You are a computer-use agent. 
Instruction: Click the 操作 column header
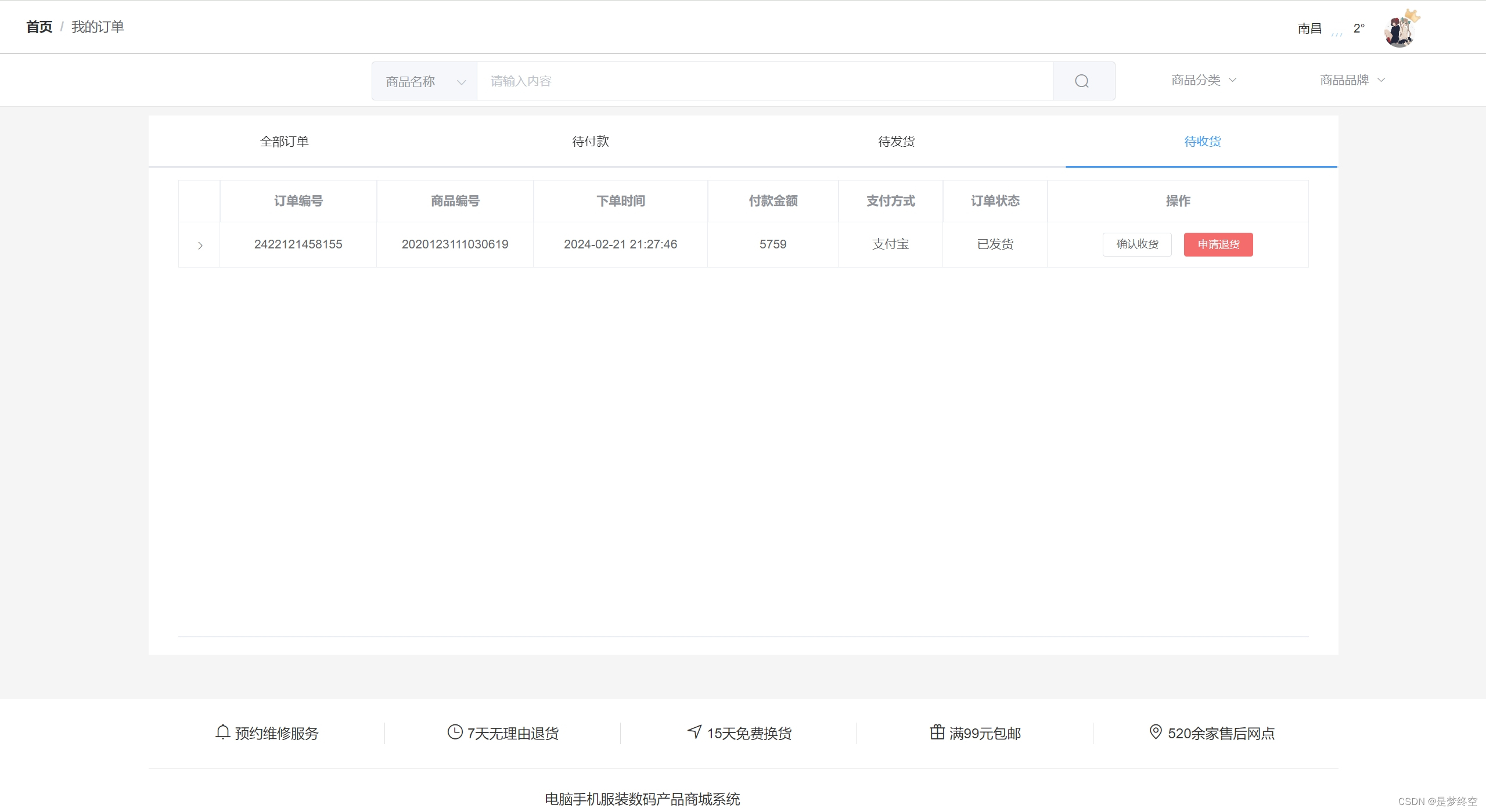tap(1178, 201)
